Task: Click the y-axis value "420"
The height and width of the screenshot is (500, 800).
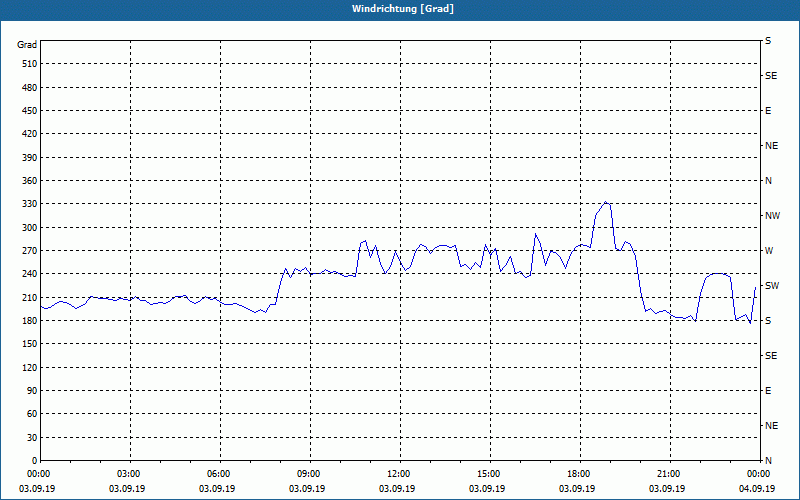Action: coord(30,134)
